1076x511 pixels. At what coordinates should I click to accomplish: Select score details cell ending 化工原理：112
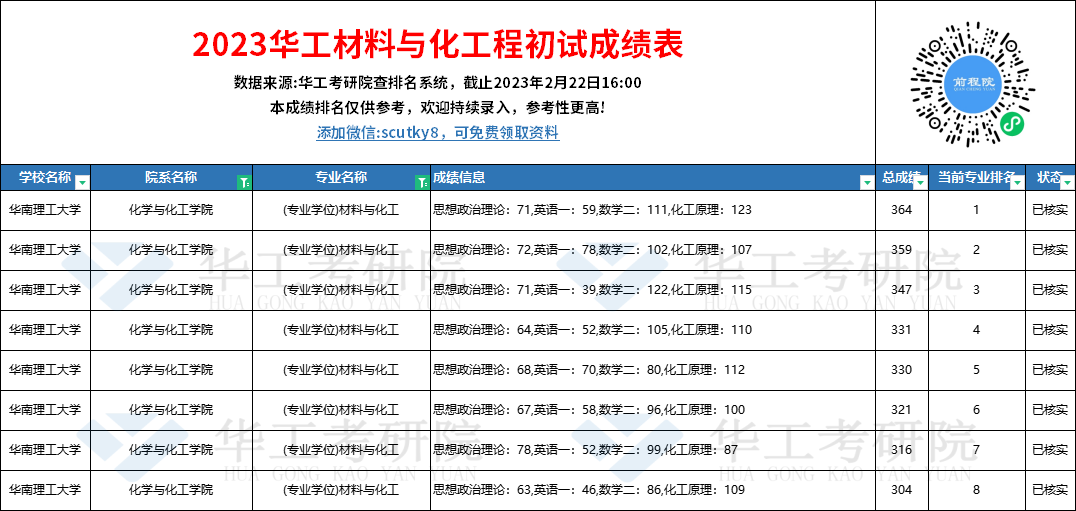(653, 370)
